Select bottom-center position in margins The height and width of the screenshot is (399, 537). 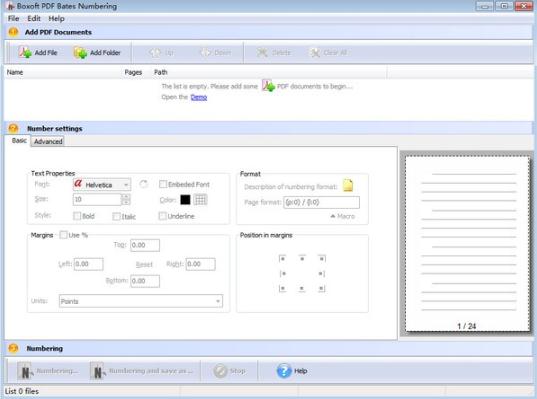(302, 289)
